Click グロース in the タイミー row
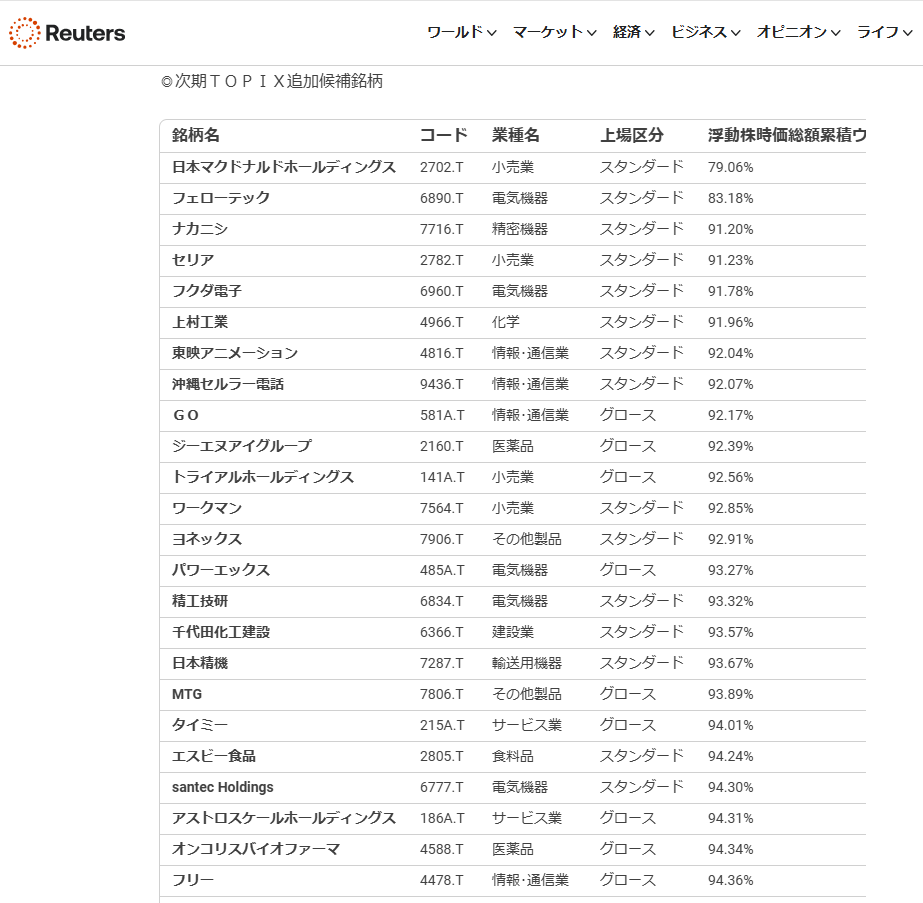 tap(627, 725)
